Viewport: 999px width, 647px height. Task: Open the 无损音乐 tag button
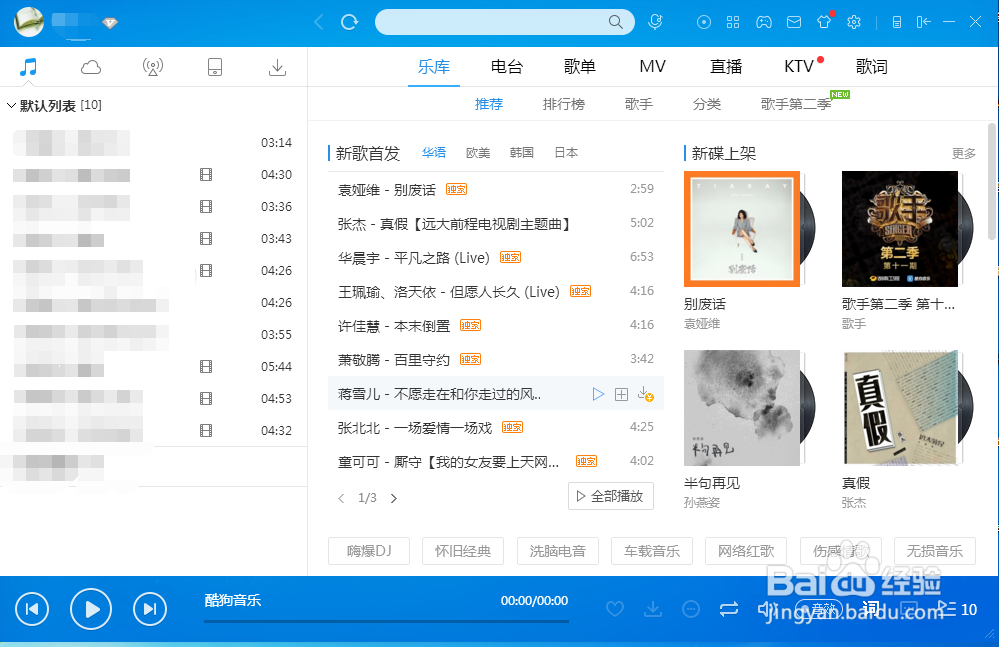pos(935,551)
